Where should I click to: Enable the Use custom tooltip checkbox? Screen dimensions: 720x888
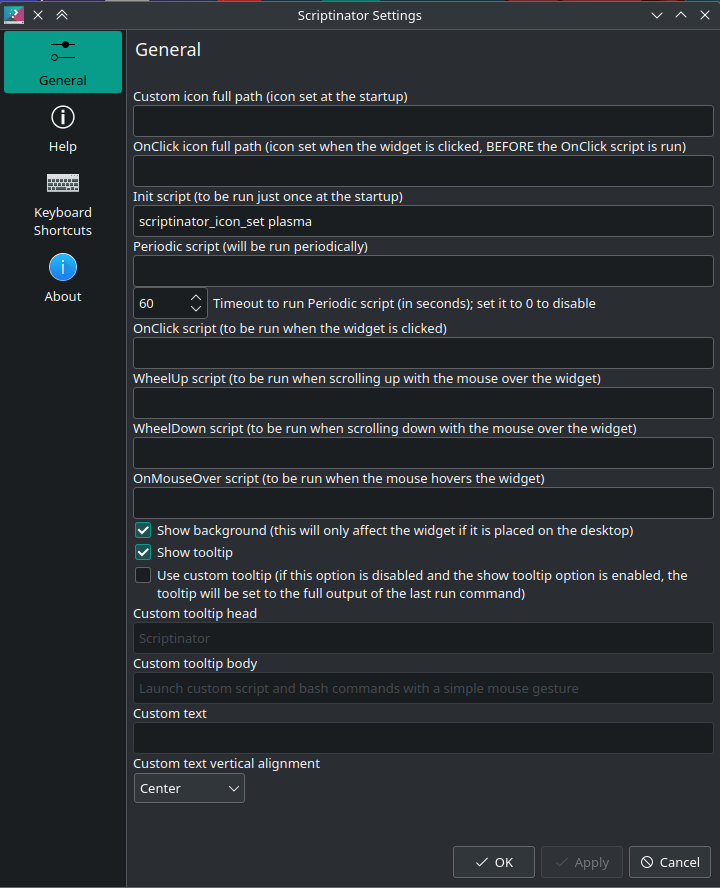(x=143, y=575)
